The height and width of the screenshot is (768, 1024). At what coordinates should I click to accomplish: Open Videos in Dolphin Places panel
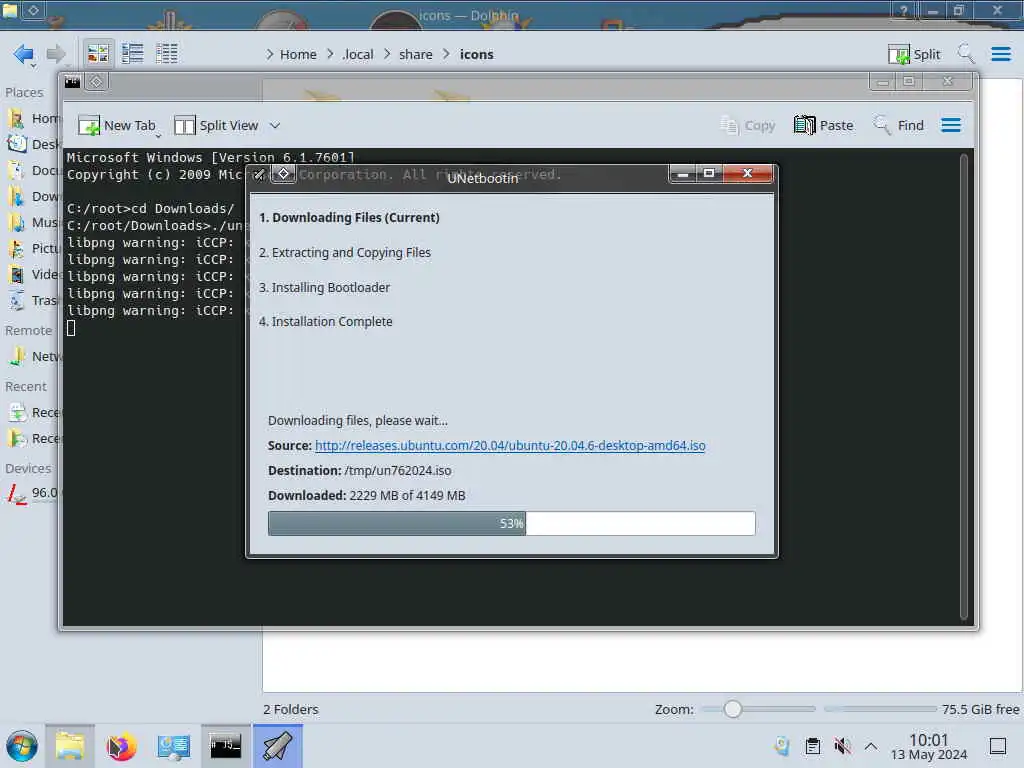point(33,274)
